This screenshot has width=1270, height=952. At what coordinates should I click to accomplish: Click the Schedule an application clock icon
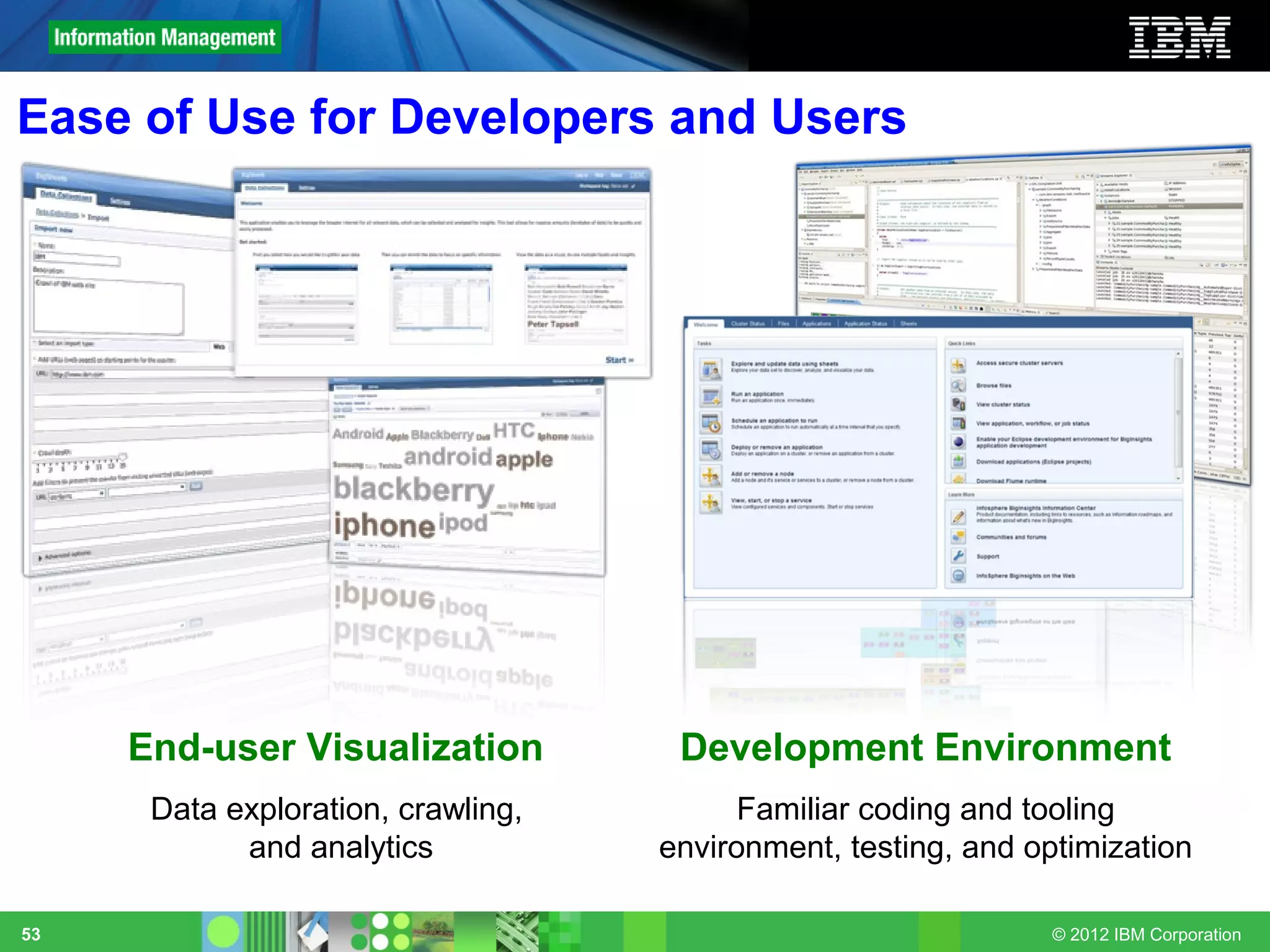[x=711, y=423]
